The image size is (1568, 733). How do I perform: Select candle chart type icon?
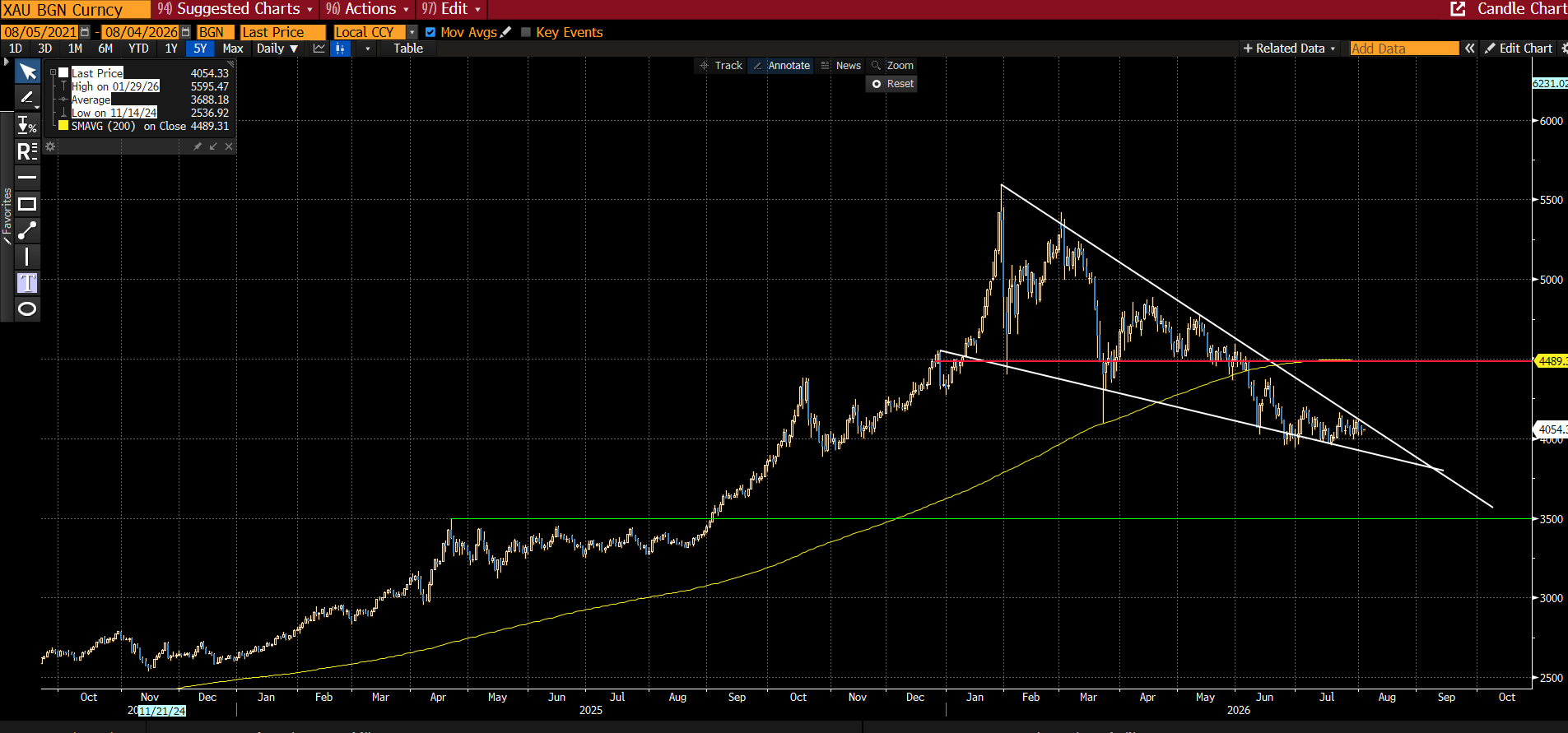pyautogui.click(x=339, y=49)
